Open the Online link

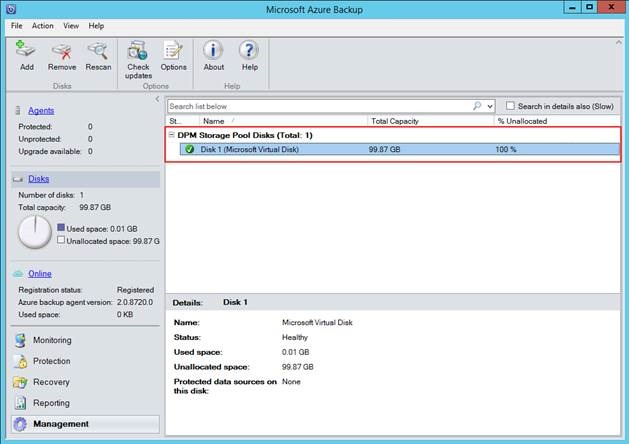coord(40,273)
